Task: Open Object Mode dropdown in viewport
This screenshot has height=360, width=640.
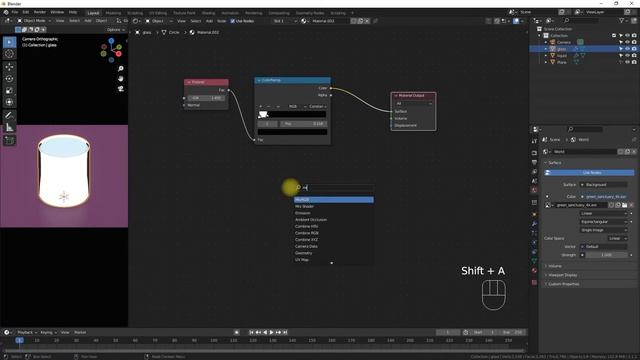Action: pos(34,21)
